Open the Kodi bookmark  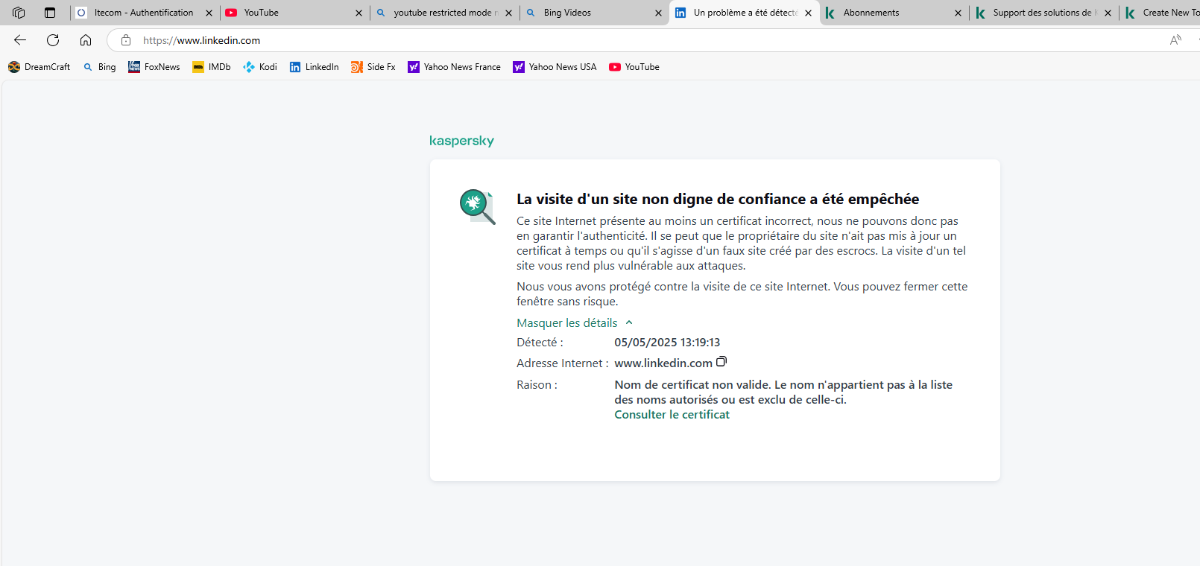(260, 67)
